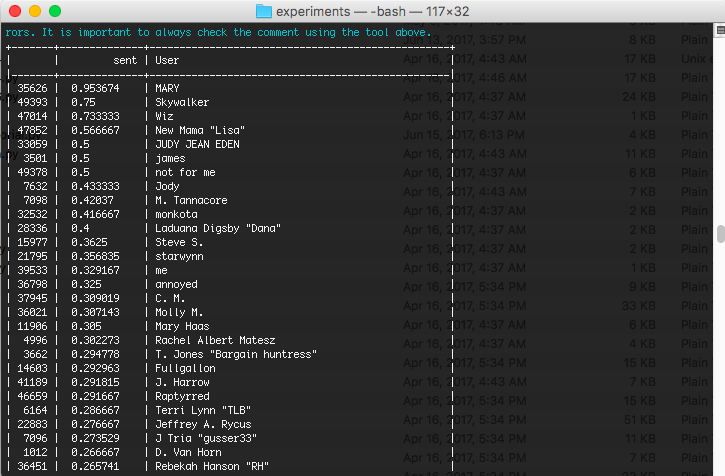The width and height of the screenshot is (725, 476).
Task: Click the split pane icon in the top right
Action: coord(720,31)
